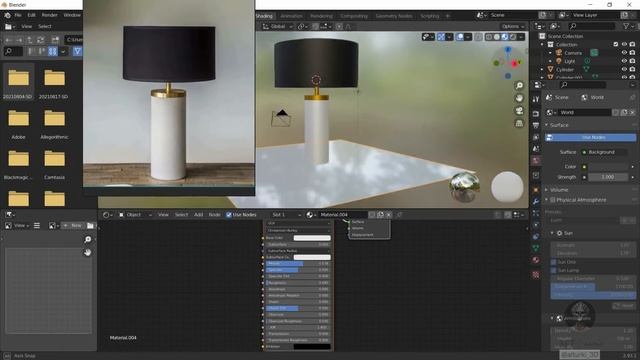Image resolution: width=640 pixels, height=360 pixels.
Task: Open the outliner filter dropdown
Action: 628,26
